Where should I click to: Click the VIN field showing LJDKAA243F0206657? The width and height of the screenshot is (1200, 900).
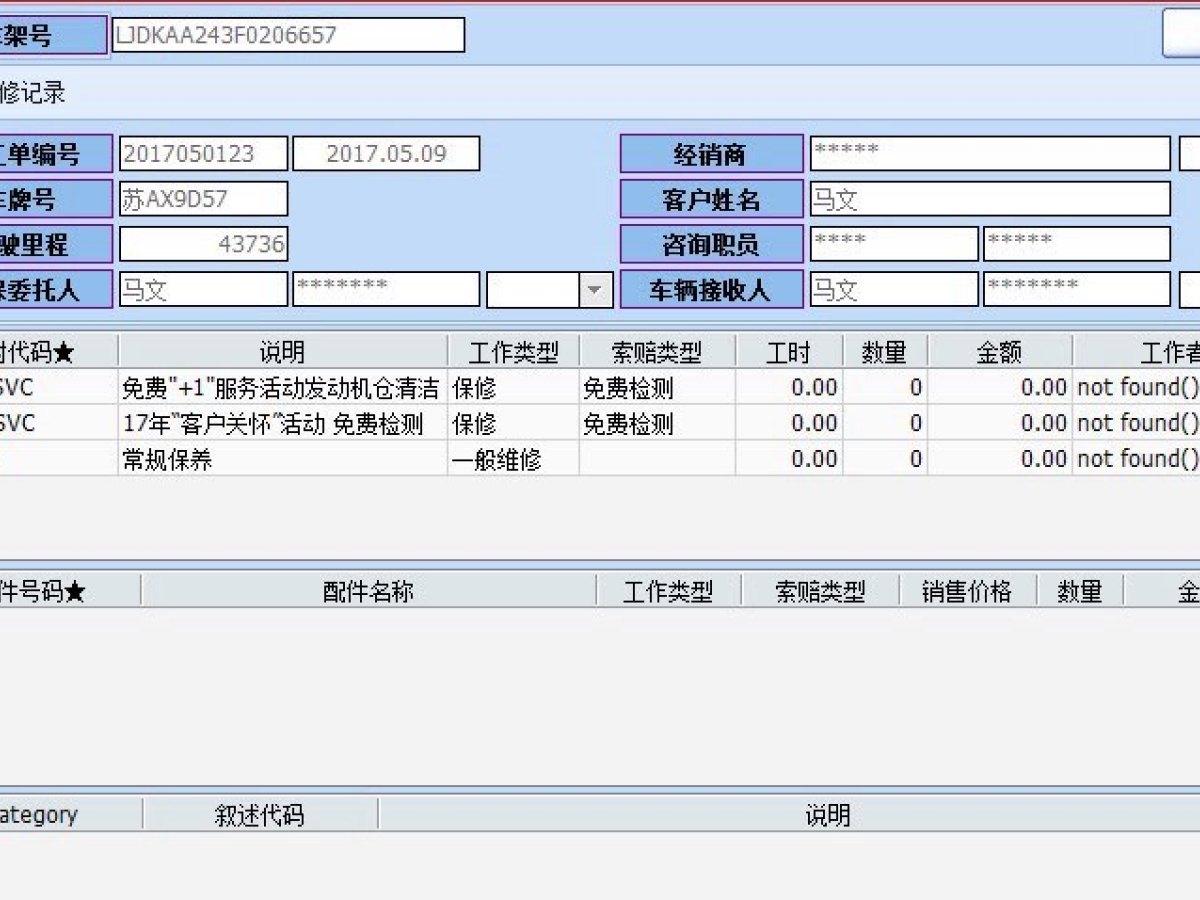pyautogui.click(x=288, y=35)
